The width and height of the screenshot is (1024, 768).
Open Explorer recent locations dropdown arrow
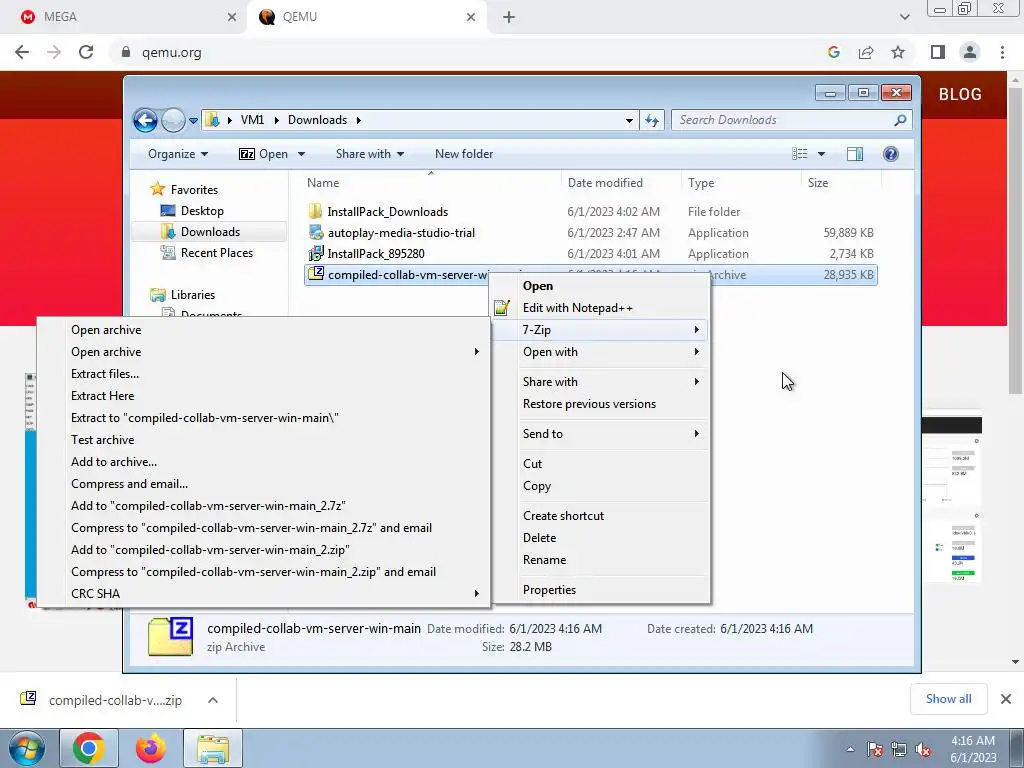(193, 121)
